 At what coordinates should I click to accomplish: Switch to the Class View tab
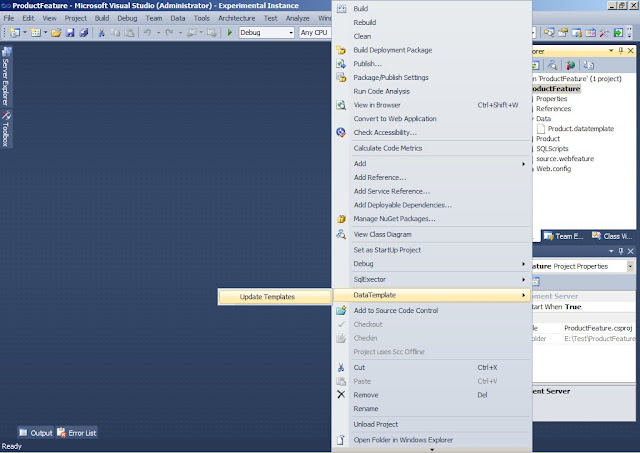[x=612, y=236]
